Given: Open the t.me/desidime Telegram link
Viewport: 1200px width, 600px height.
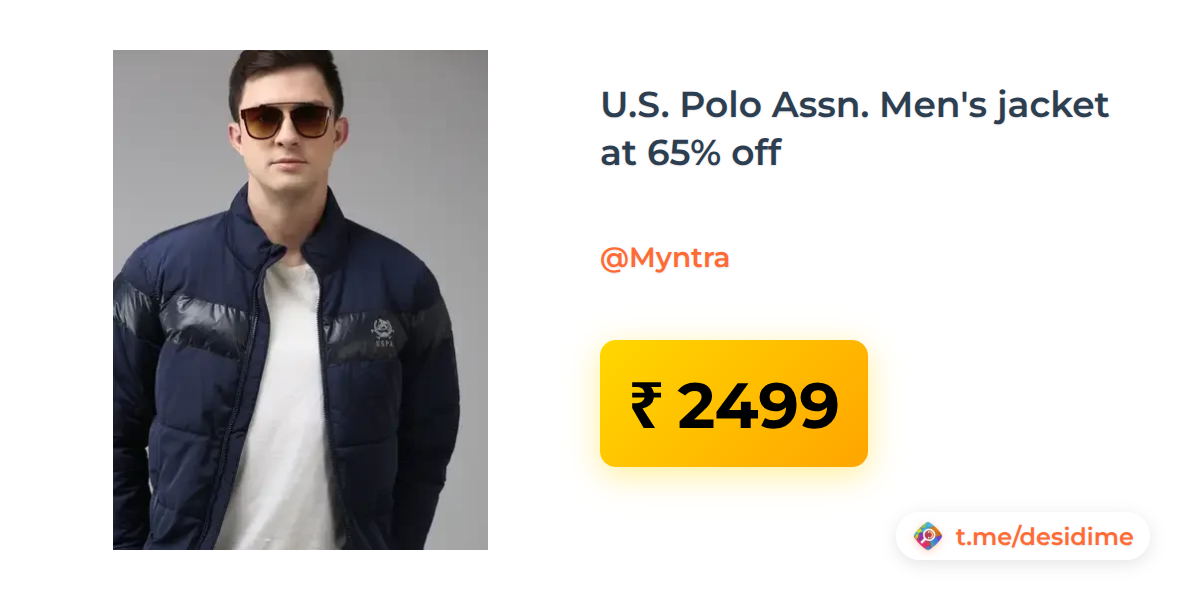Looking at the screenshot, I should click(1044, 537).
